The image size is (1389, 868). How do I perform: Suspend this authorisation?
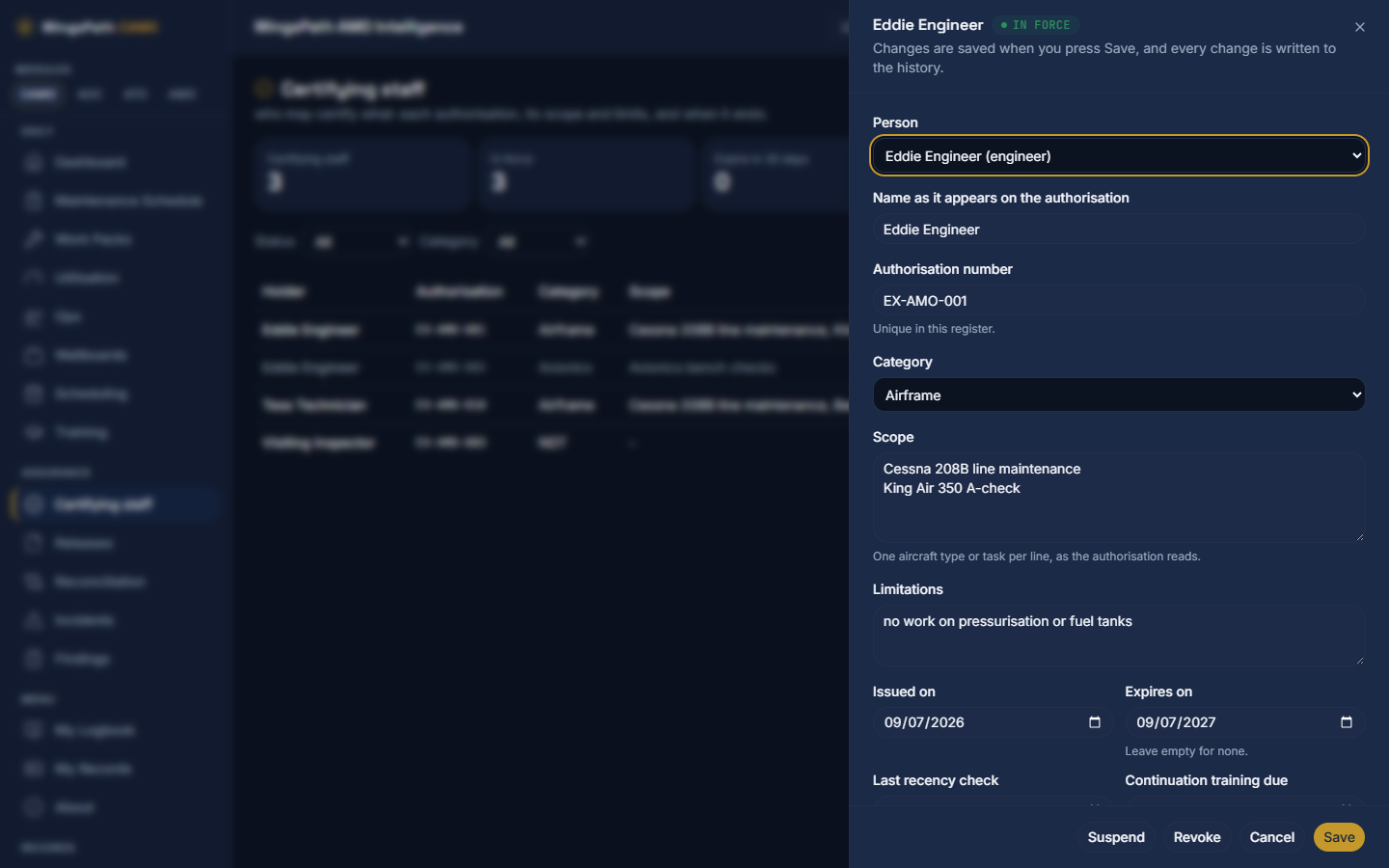pos(1116,837)
